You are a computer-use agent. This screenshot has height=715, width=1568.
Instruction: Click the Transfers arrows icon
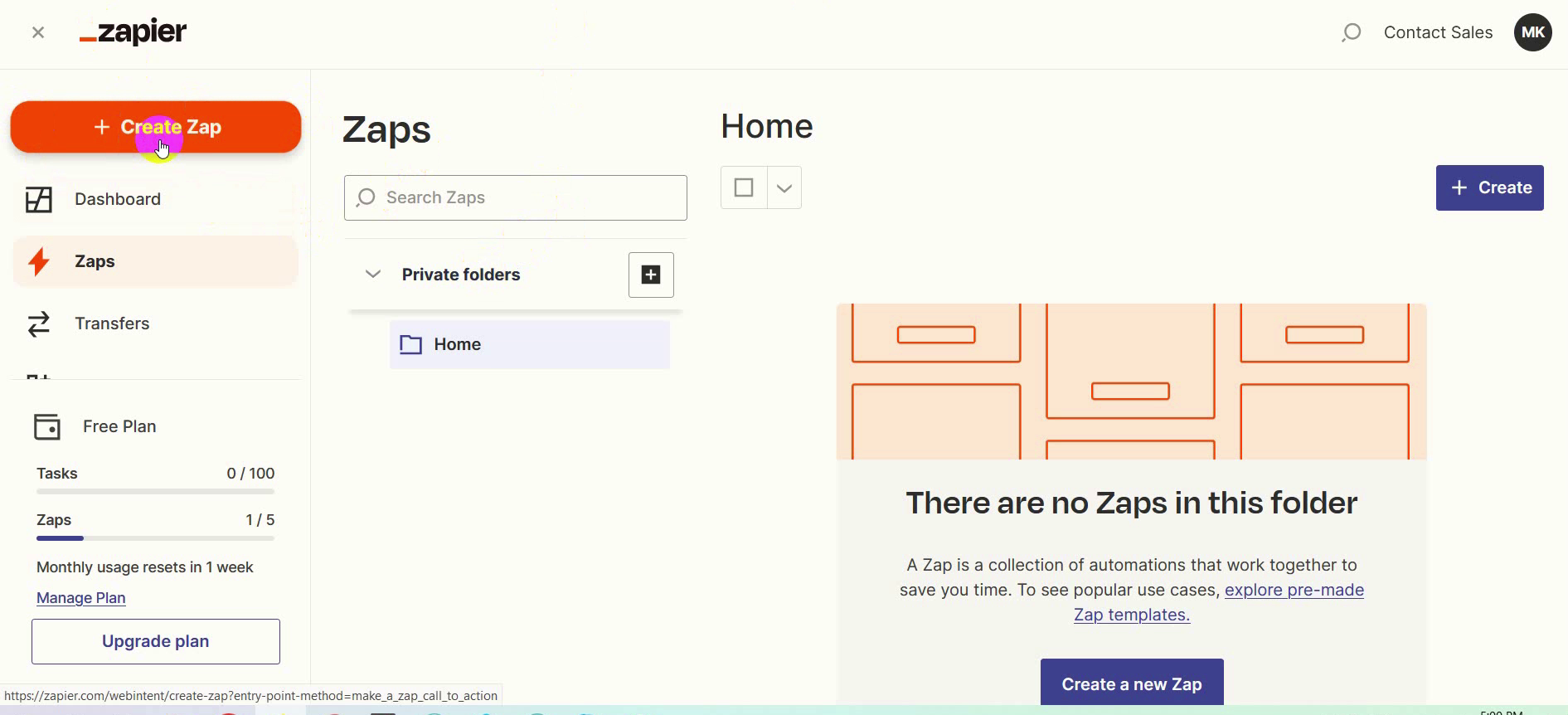click(x=39, y=323)
